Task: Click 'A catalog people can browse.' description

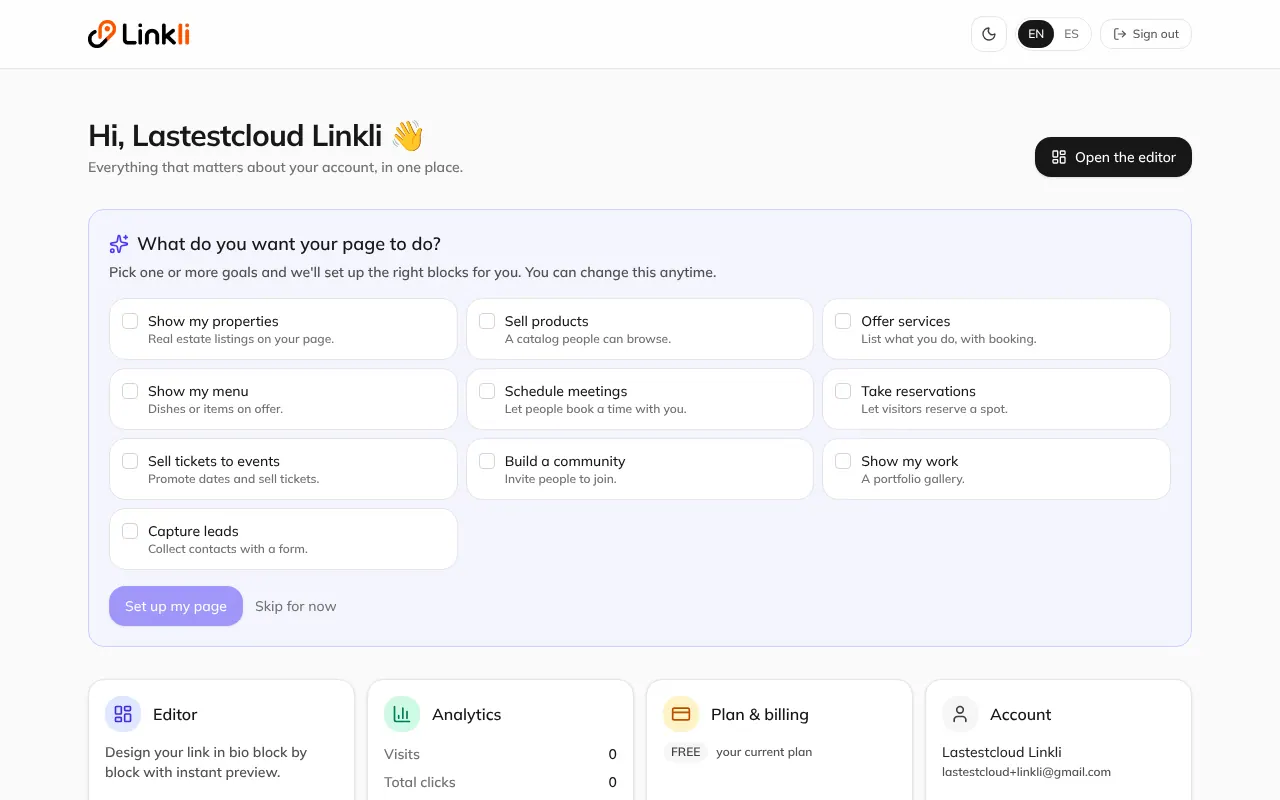Action: [588, 339]
